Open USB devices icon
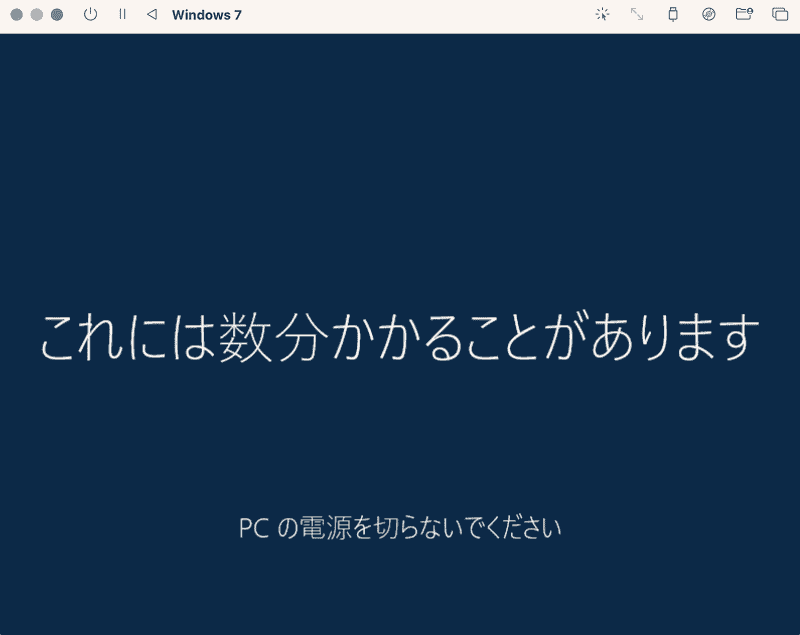 [673, 14]
